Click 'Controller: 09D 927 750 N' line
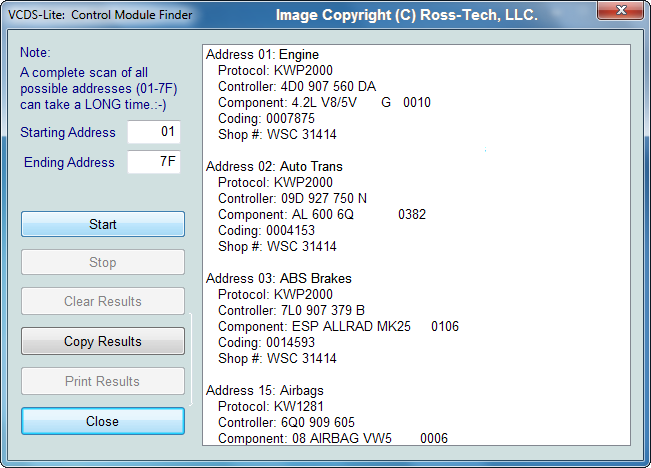 pos(292,198)
